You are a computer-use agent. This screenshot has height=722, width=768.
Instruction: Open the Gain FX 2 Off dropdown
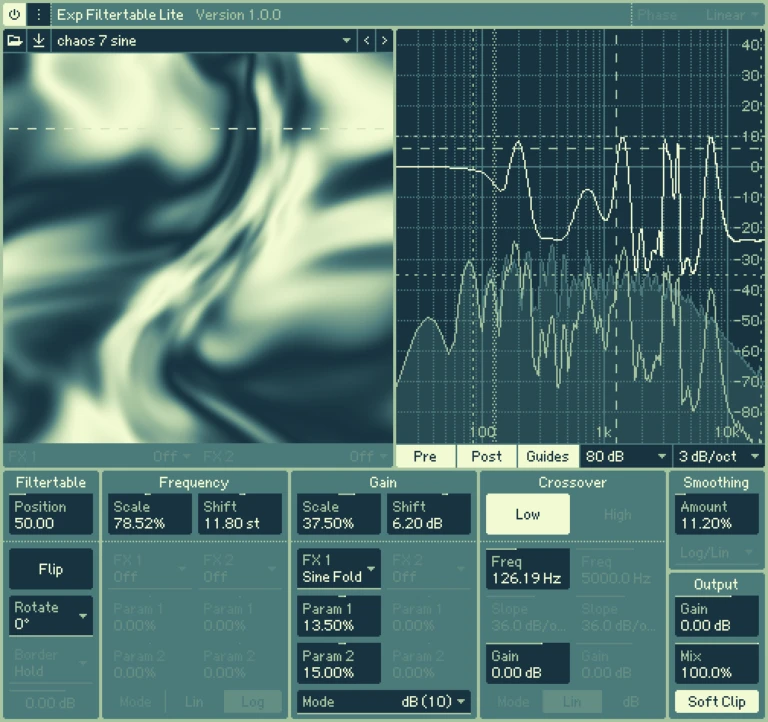[429, 568]
